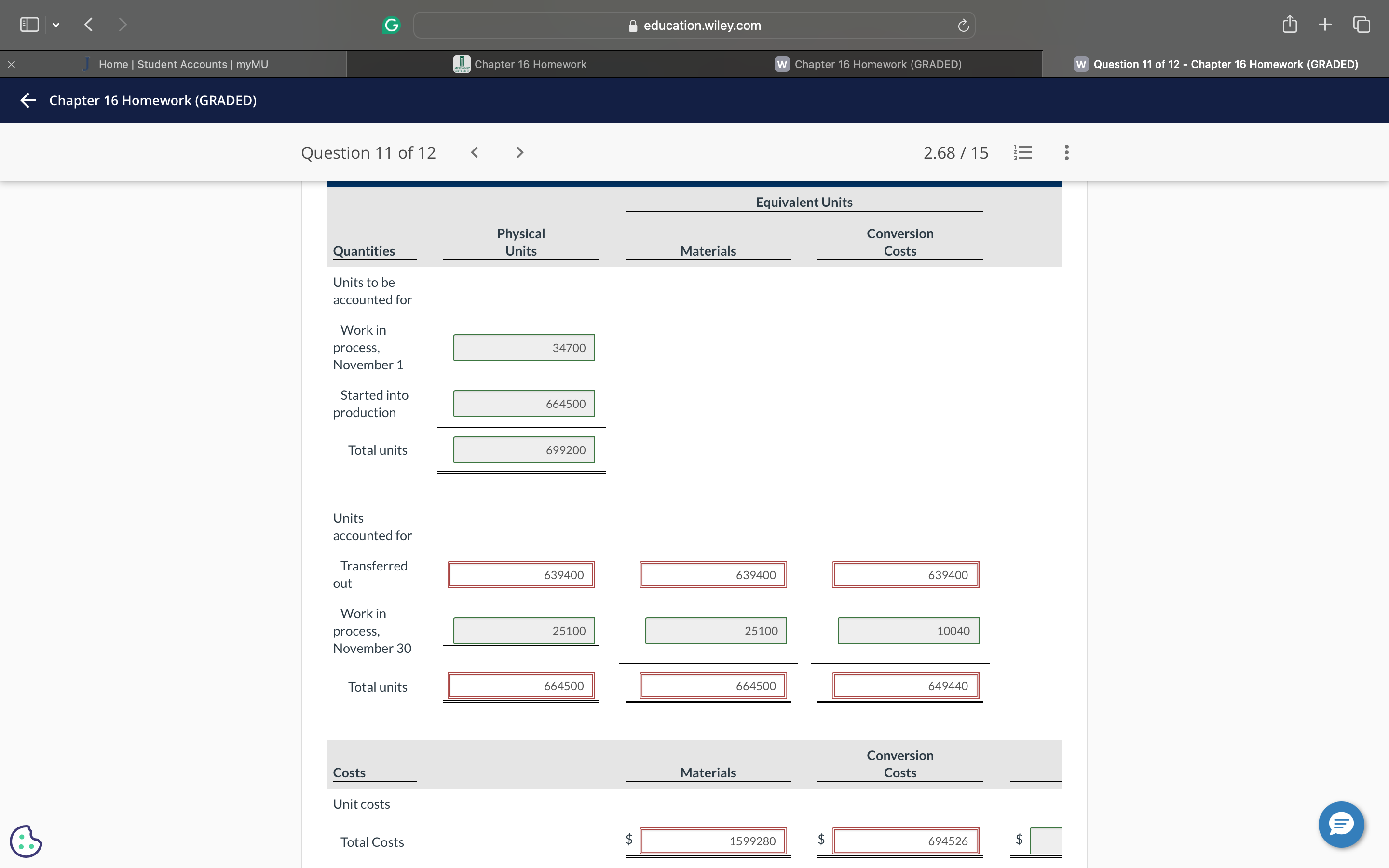Go to the next question arrow

pos(519,152)
